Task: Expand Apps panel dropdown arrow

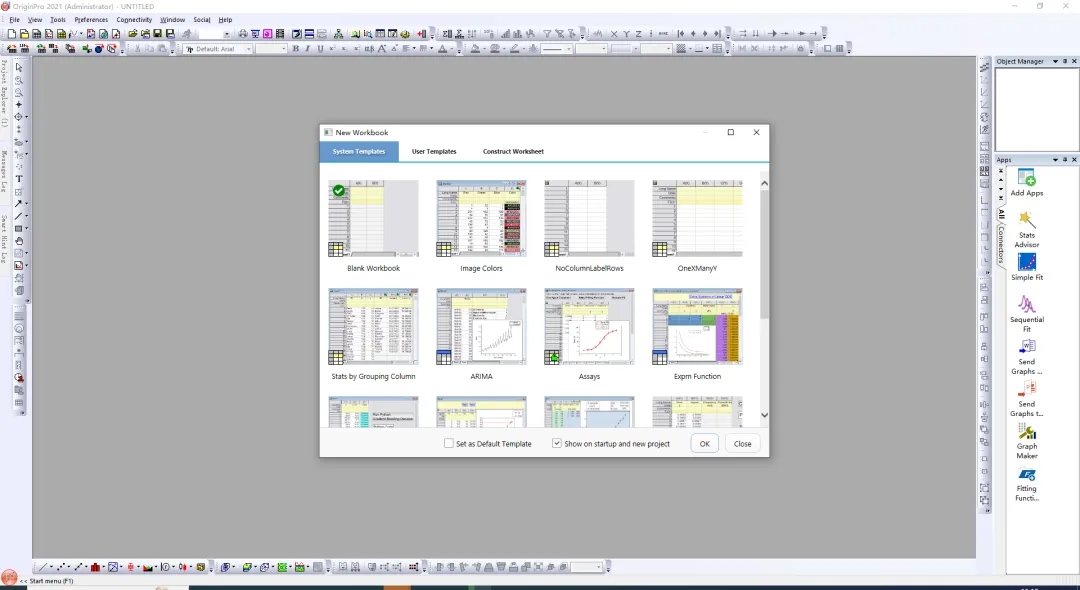Action: point(1055,160)
